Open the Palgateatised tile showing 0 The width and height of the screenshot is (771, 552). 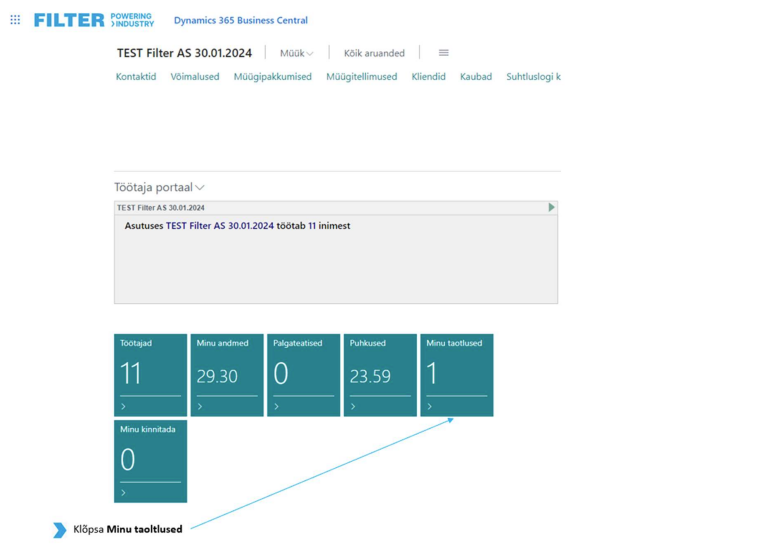pos(303,375)
